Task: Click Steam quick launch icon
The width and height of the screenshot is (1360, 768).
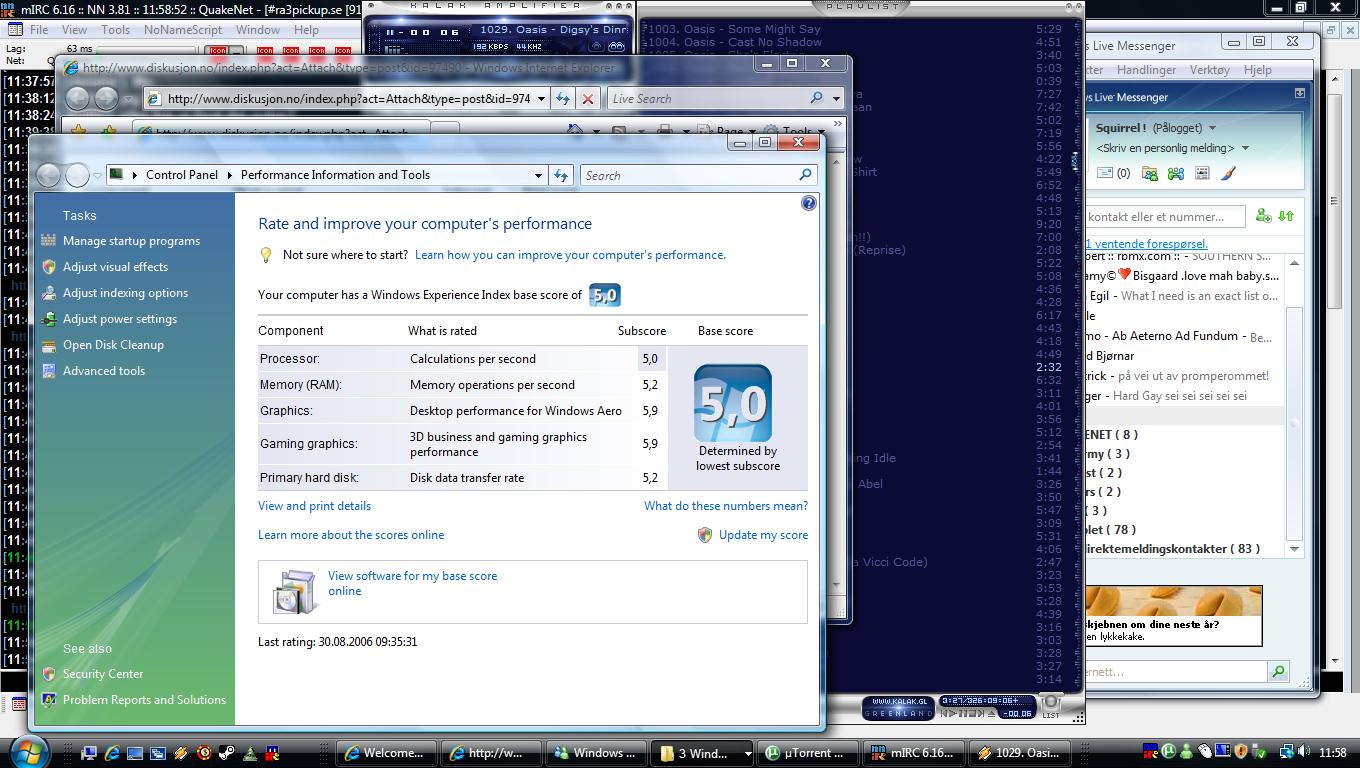Action: pyautogui.click(x=226, y=753)
